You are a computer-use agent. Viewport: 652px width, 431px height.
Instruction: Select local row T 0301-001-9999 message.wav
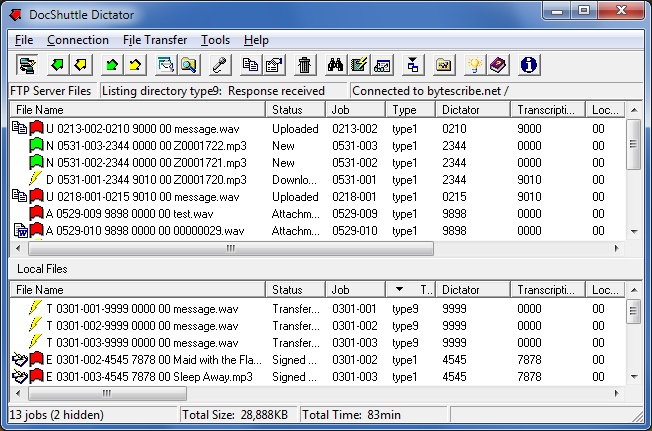(318, 309)
